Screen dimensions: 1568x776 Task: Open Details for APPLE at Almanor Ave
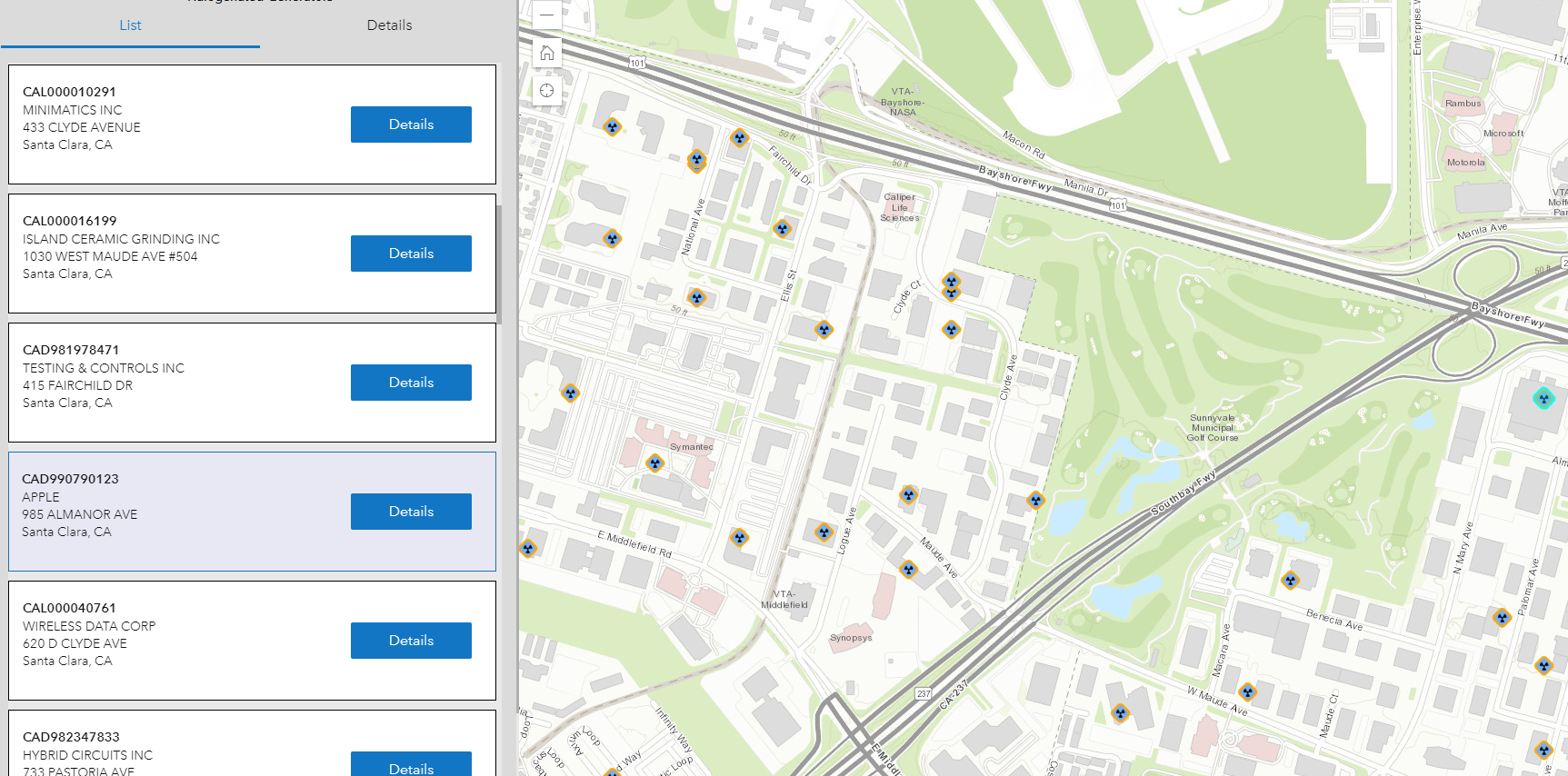(411, 512)
